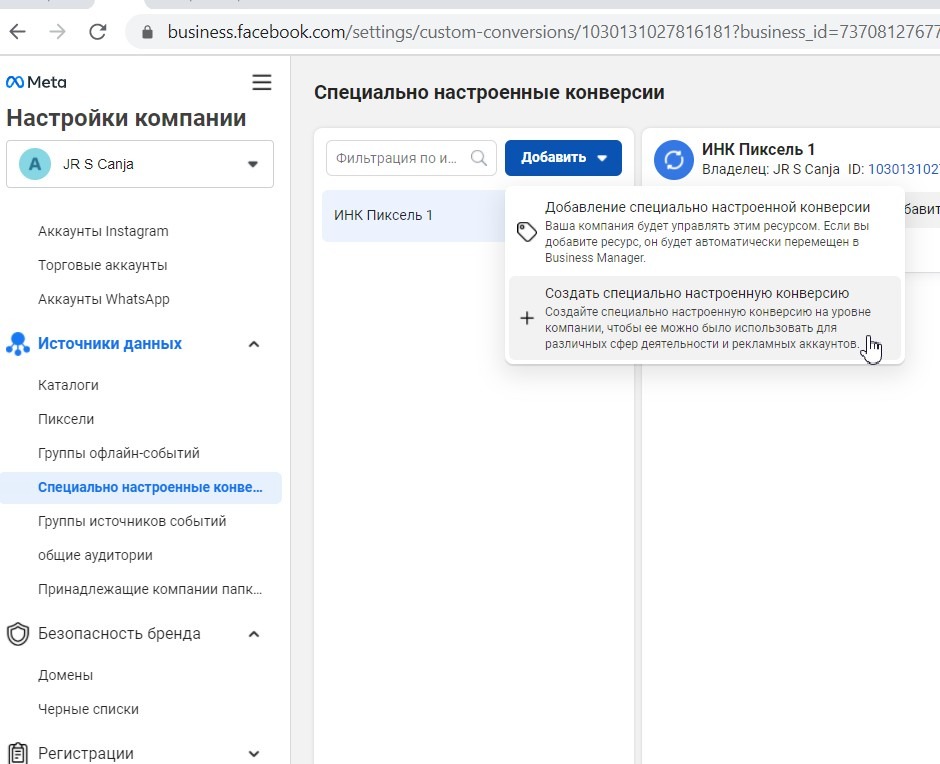This screenshot has width=940, height=764.
Task: Choose Добавление специально настроенной конверсии
Action: pos(704,232)
